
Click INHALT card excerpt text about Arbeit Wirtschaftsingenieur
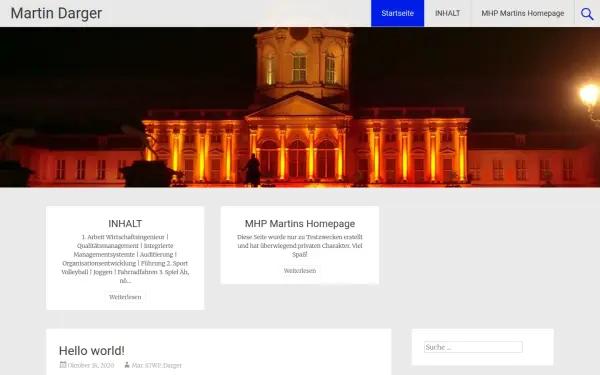click(x=125, y=259)
